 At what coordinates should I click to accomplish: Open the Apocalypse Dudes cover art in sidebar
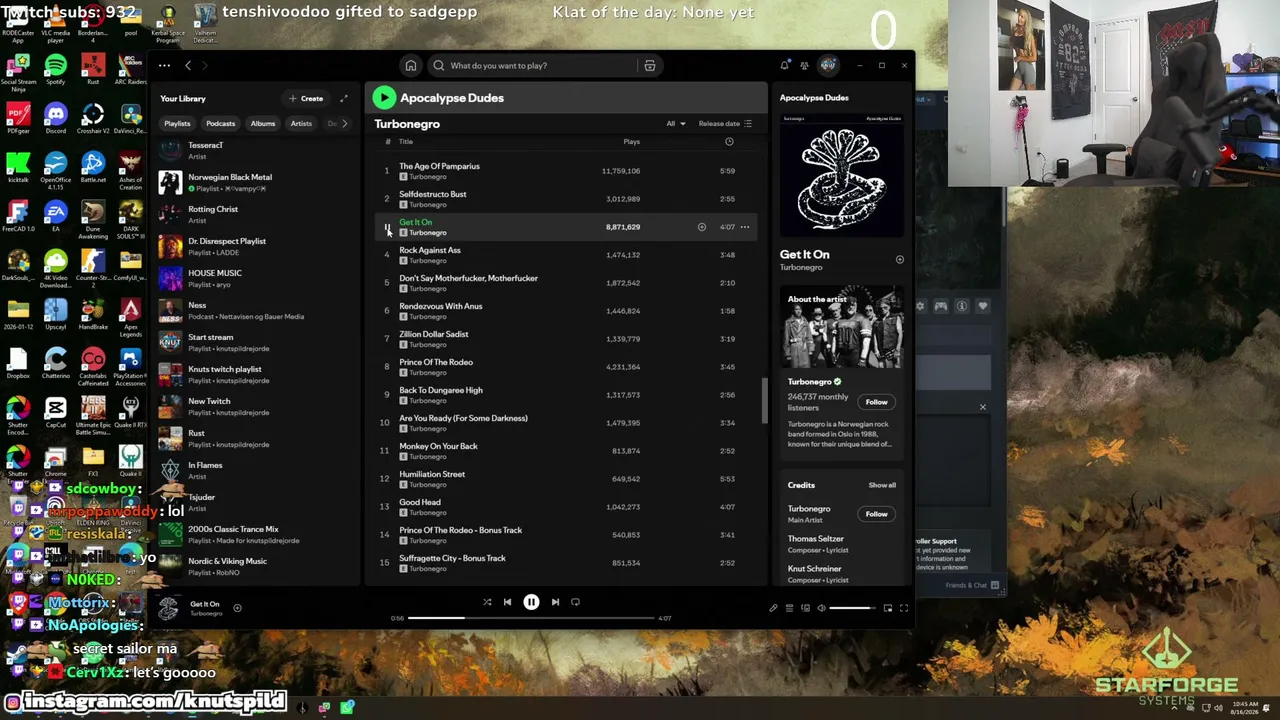[842, 175]
